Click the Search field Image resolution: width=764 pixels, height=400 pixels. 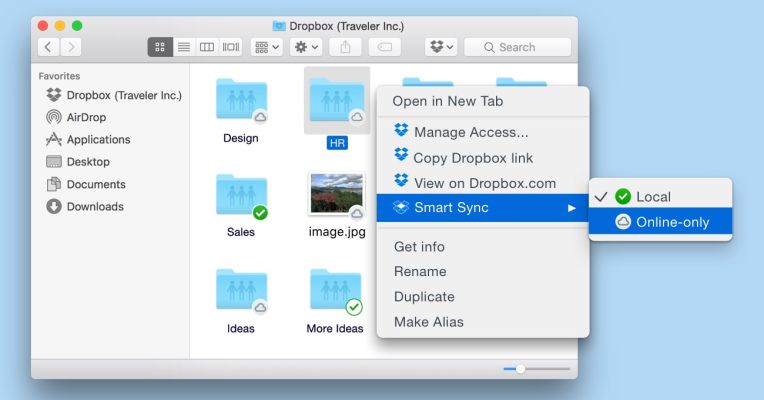[517, 47]
